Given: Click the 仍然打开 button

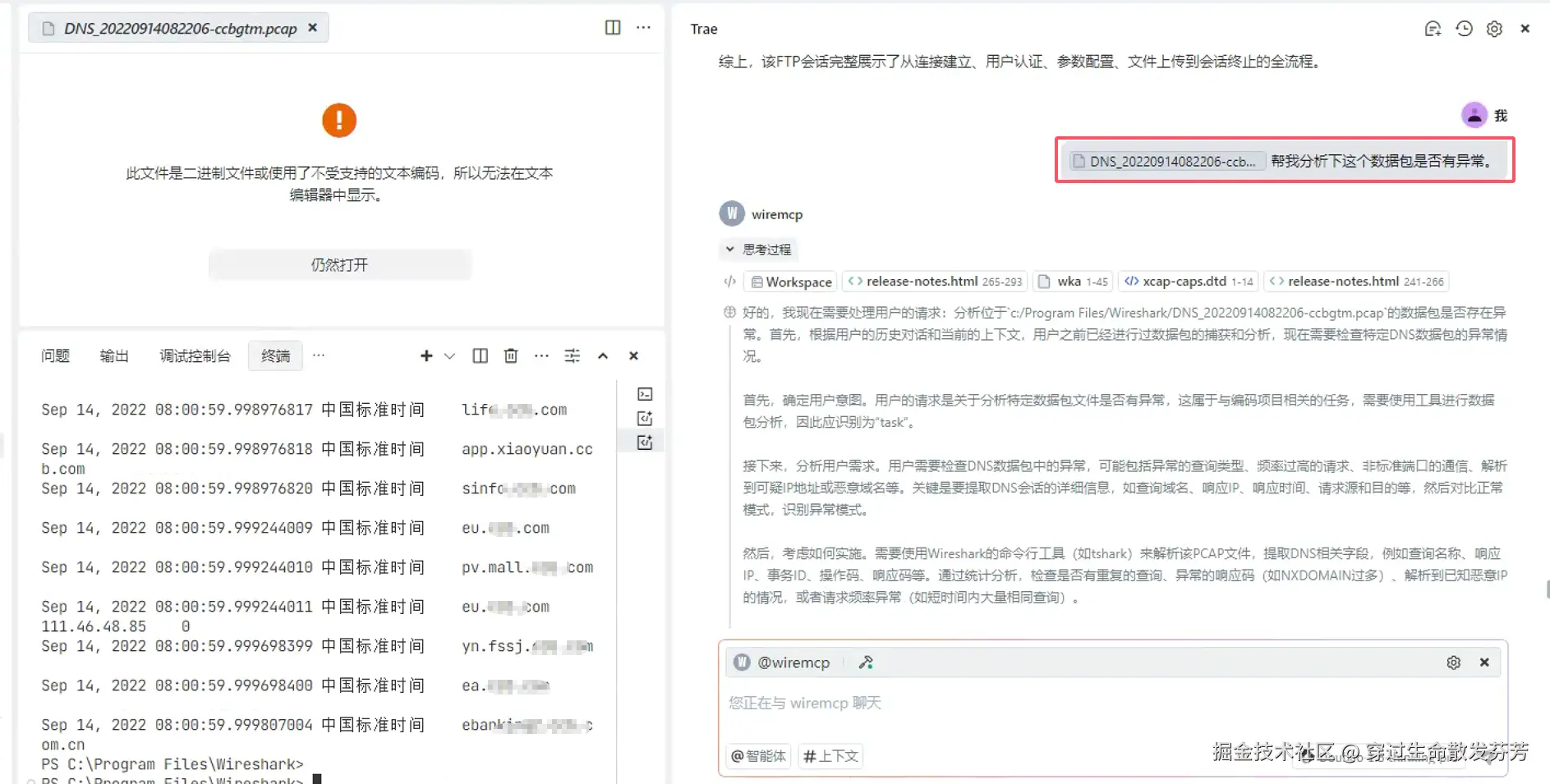Looking at the screenshot, I should click(x=339, y=264).
